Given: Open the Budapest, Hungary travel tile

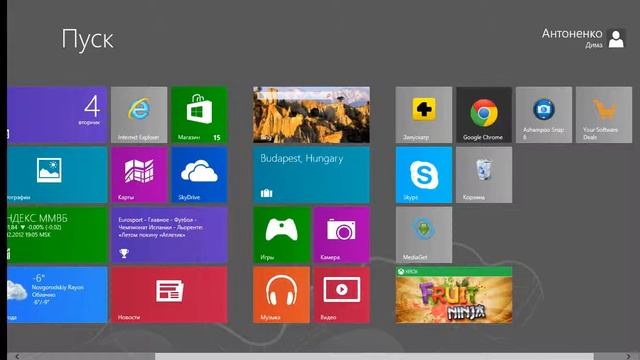Looking at the screenshot, I should click(x=311, y=175).
